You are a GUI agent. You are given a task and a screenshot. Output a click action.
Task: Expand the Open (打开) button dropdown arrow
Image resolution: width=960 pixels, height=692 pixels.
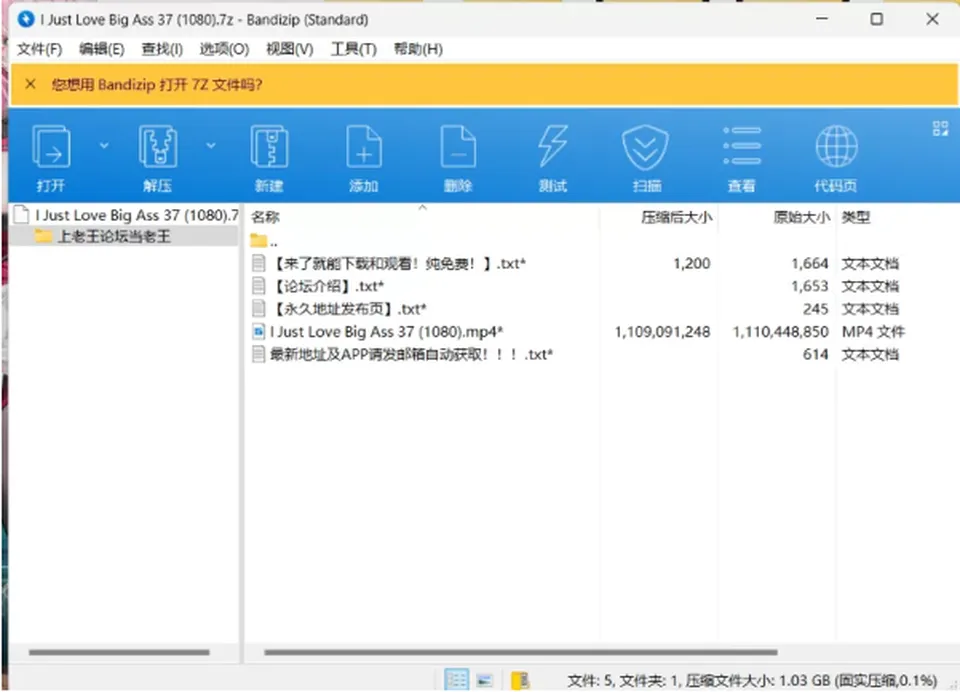click(x=104, y=146)
